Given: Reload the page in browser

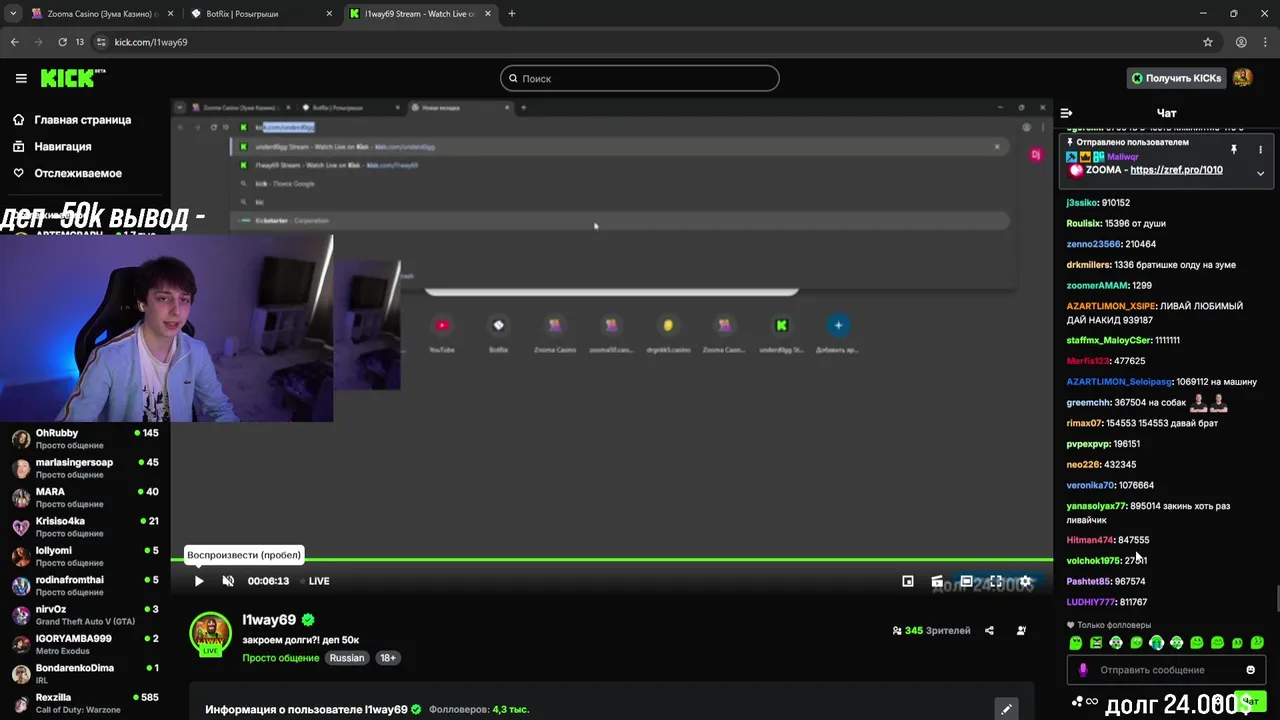Looking at the screenshot, I should click(62, 42).
